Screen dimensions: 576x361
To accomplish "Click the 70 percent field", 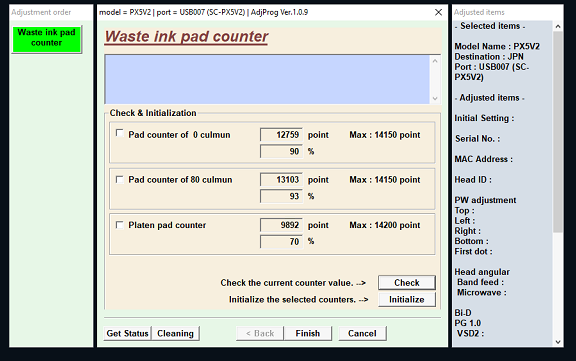I will click(x=281, y=241).
